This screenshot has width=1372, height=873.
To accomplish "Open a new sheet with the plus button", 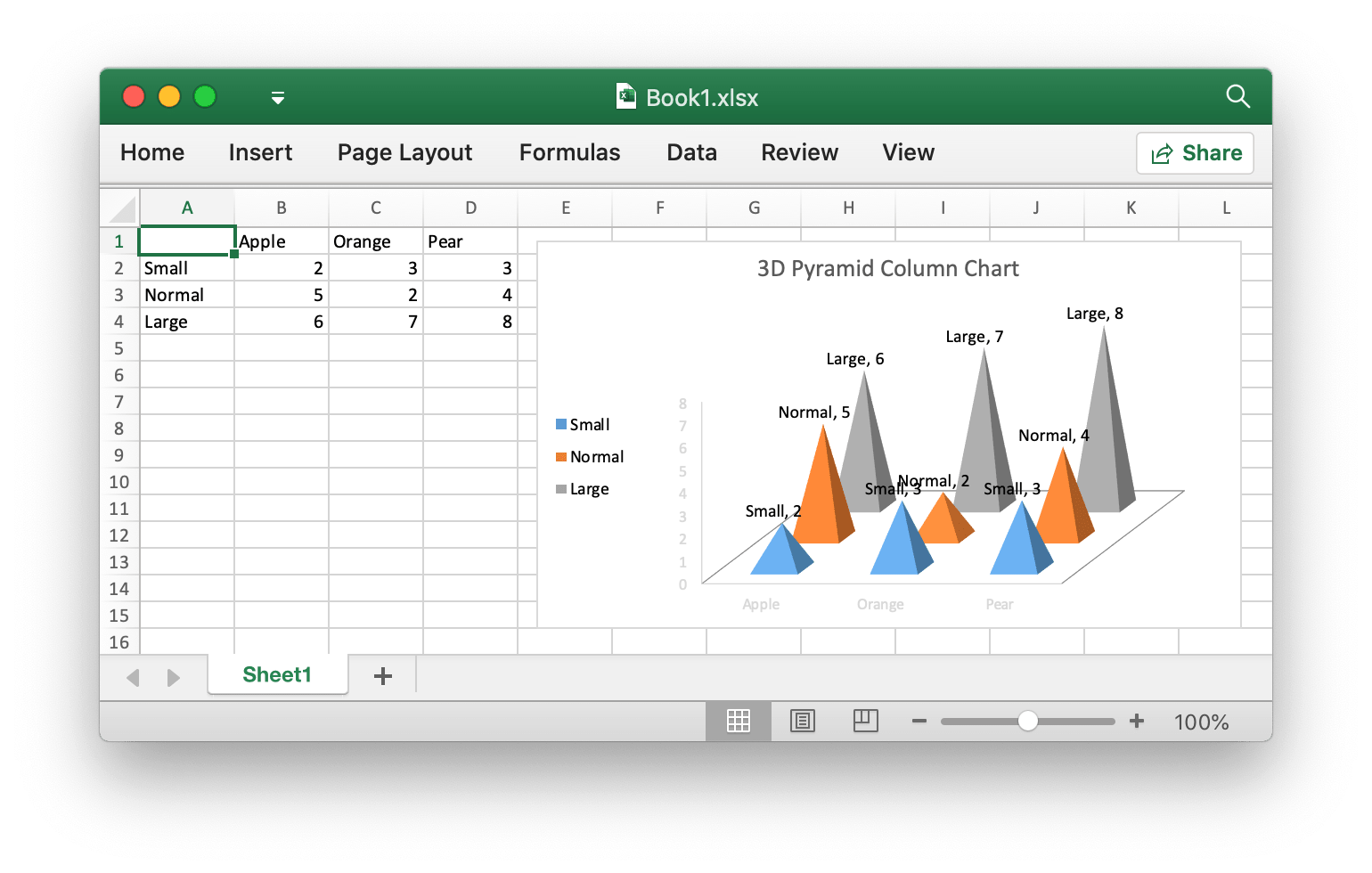I will click(382, 675).
